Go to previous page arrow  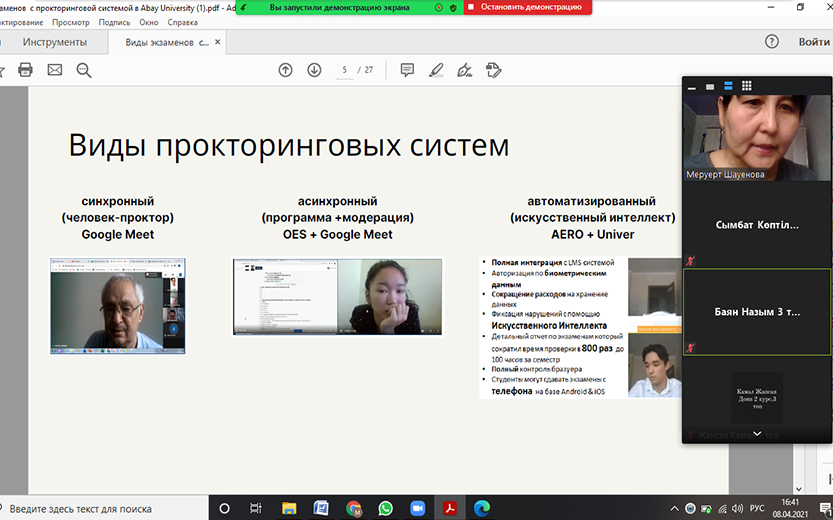point(286,70)
